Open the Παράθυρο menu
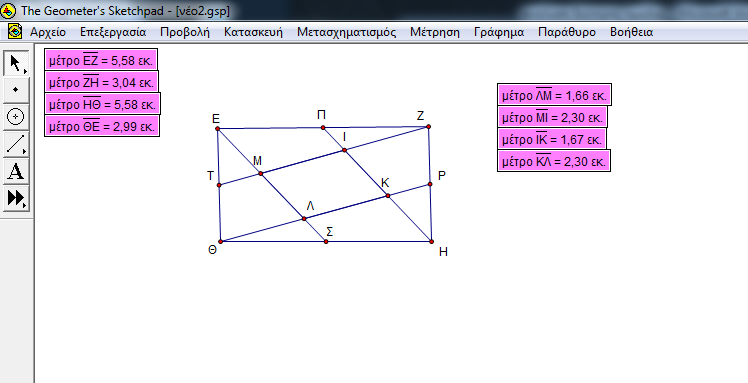Screen dimensions: 748x383 pos(567,32)
